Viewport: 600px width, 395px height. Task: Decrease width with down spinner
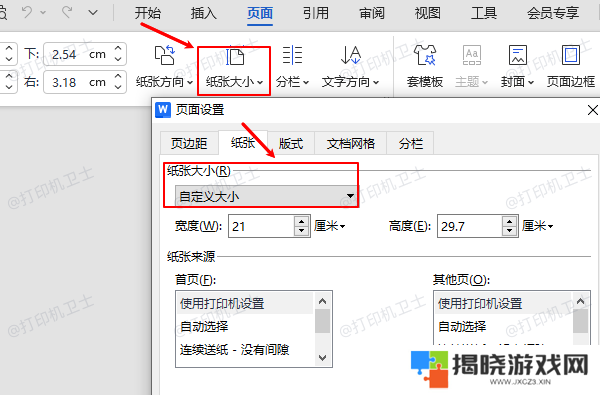coord(302,231)
